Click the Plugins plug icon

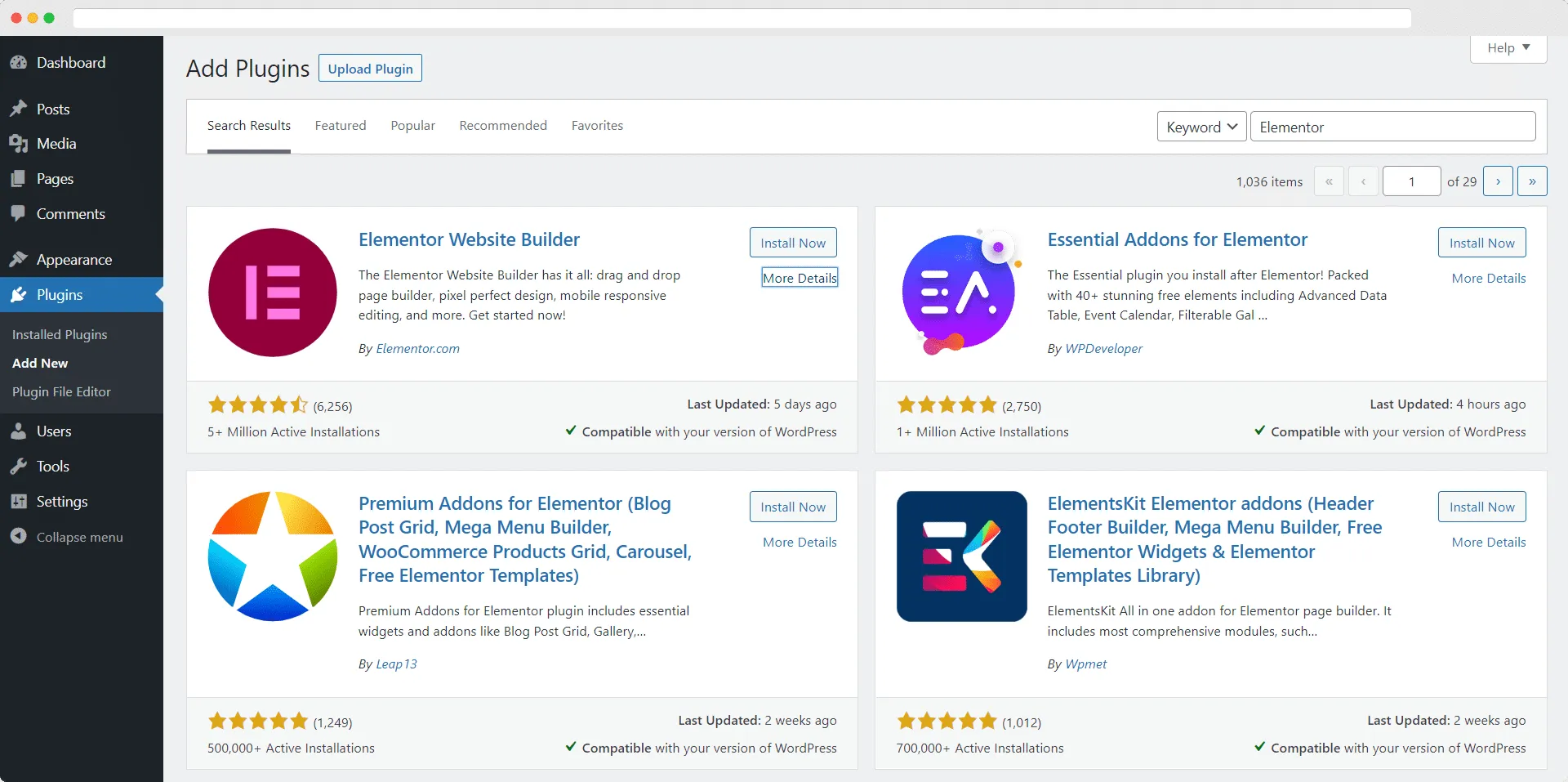click(18, 294)
